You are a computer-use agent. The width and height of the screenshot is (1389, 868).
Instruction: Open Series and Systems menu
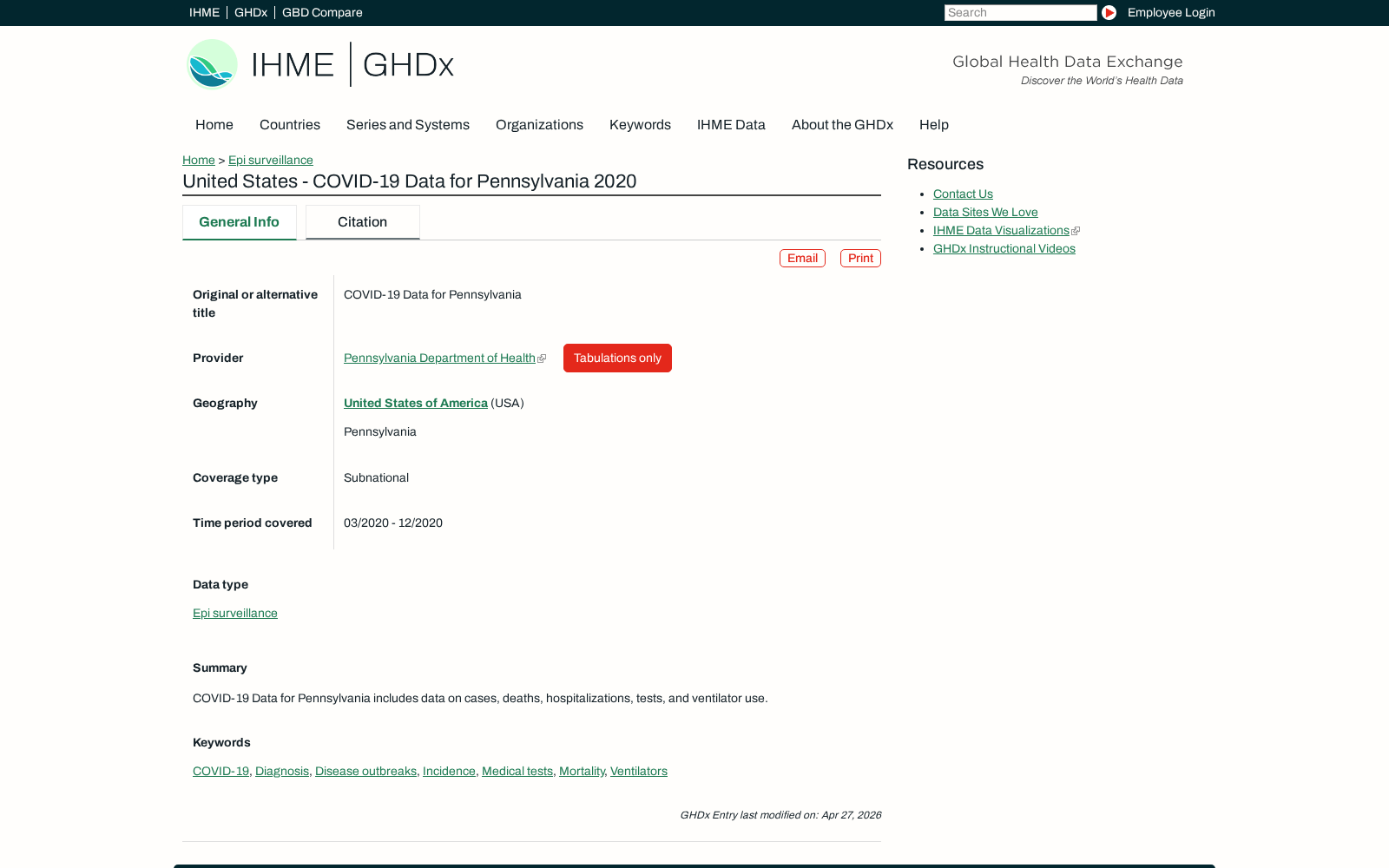click(x=408, y=125)
